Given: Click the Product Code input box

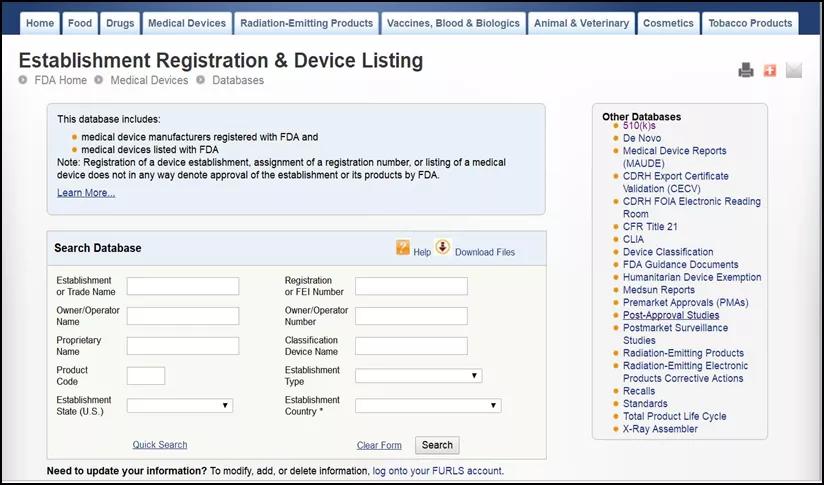Looking at the screenshot, I should click(146, 376).
